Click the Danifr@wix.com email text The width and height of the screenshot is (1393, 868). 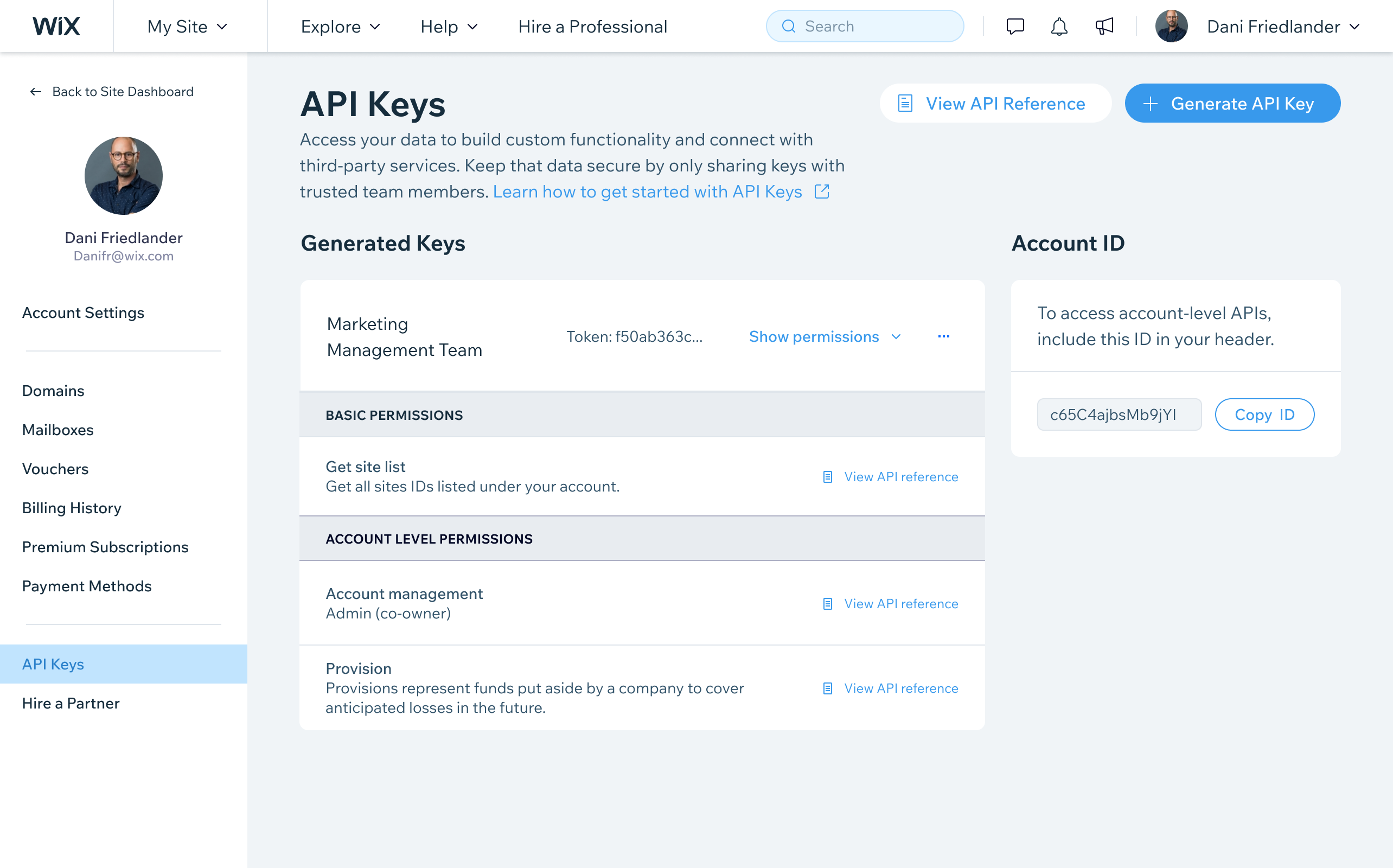pyautogui.click(x=123, y=256)
